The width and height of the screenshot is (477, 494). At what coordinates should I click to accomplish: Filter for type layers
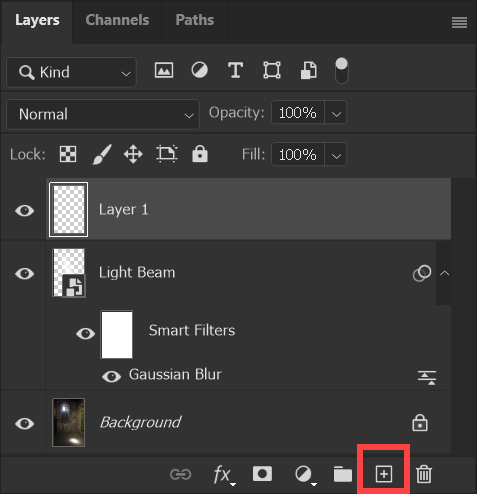pyautogui.click(x=235, y=70)
